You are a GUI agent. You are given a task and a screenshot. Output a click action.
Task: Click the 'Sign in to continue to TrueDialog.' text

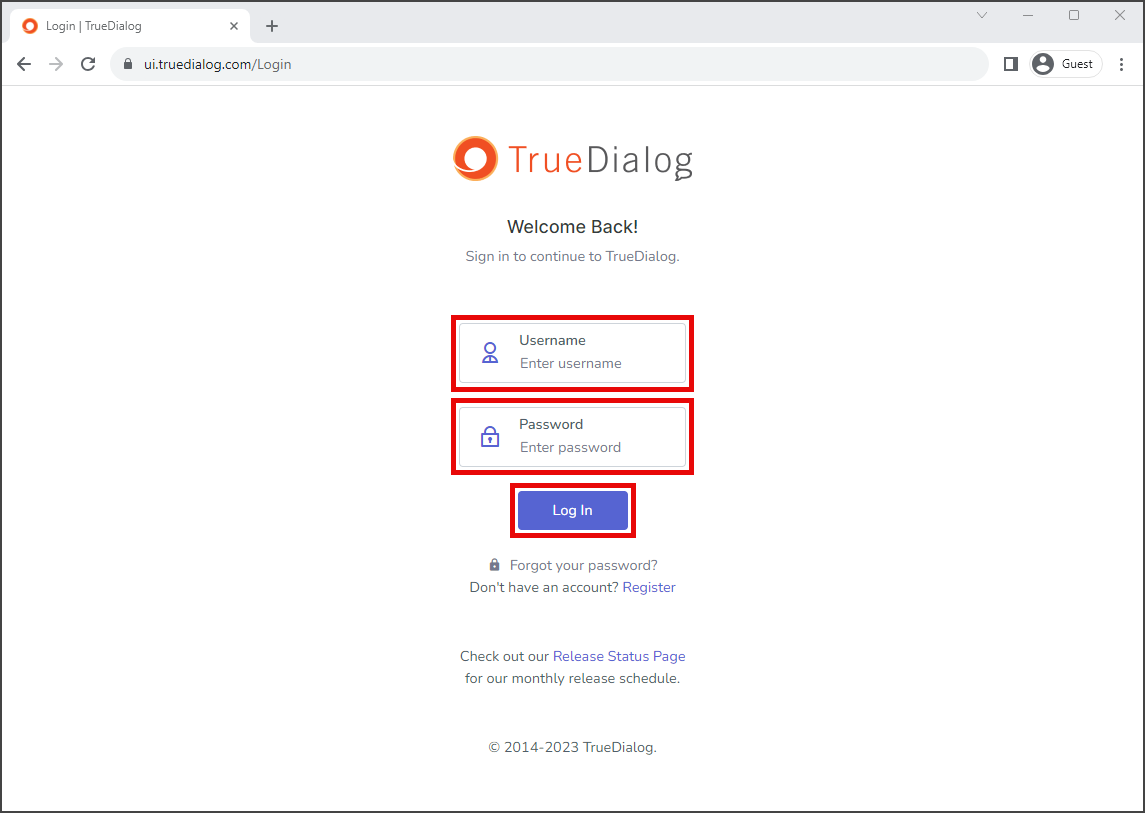point(572,256)
